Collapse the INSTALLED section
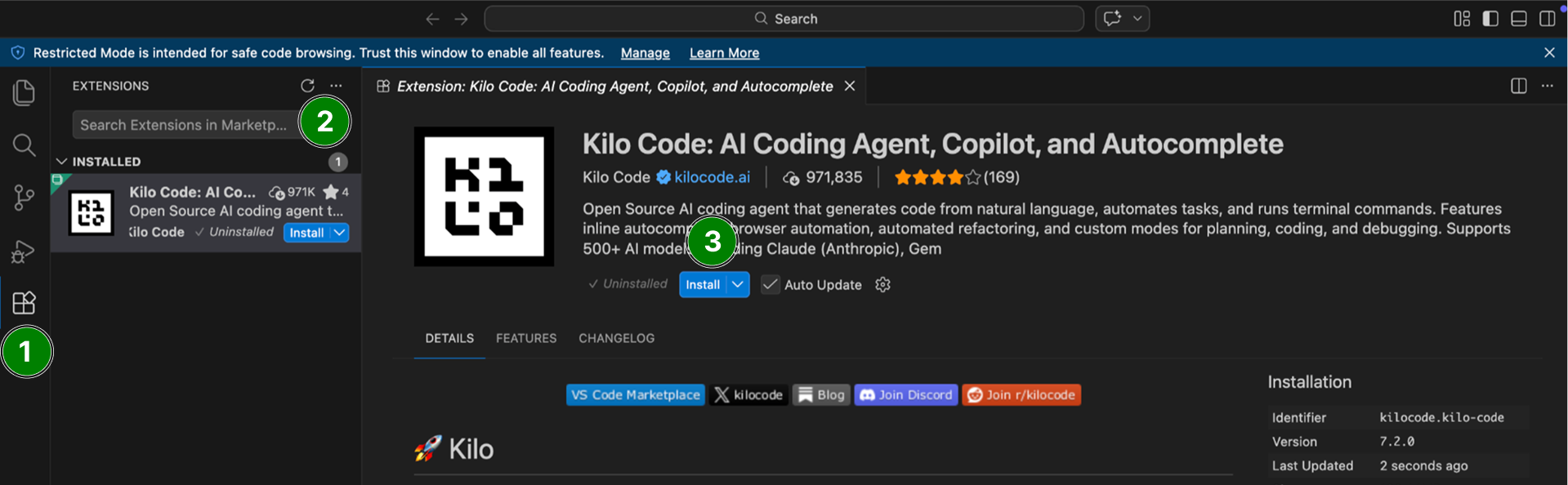This screenshot has height=485, width=1568. 61,162
